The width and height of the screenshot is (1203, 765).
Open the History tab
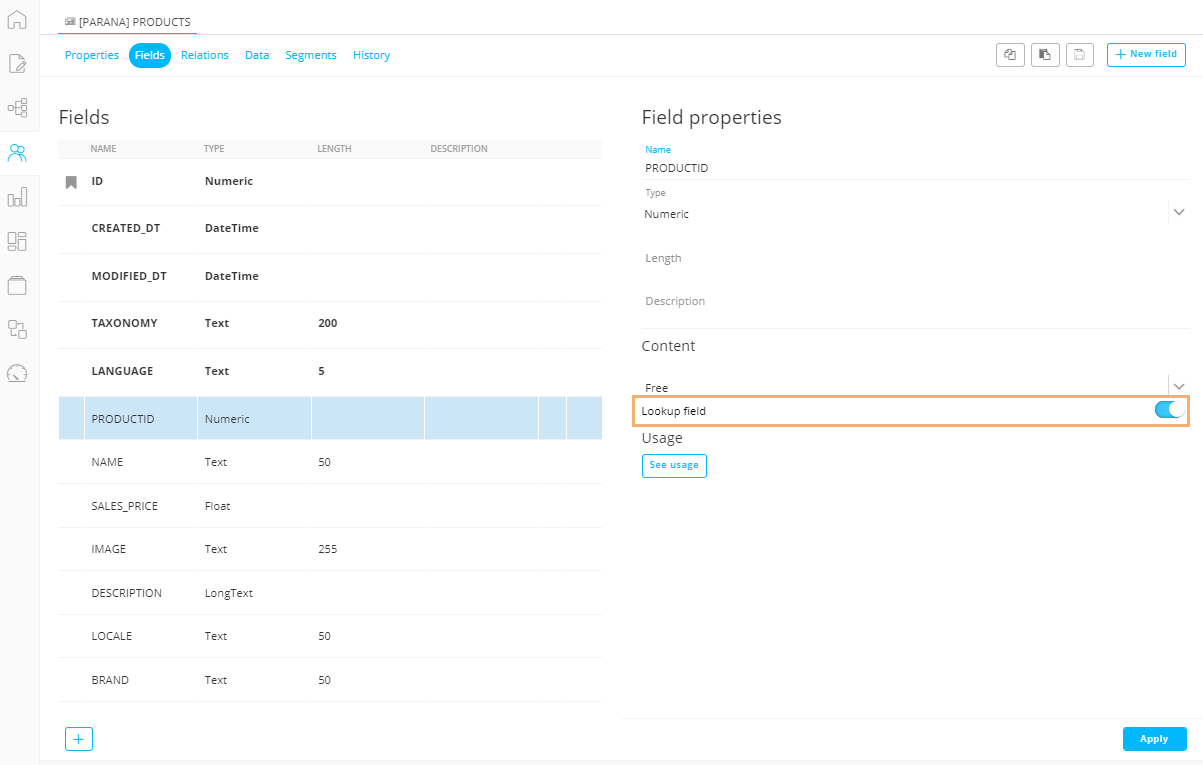pos(371,55)
